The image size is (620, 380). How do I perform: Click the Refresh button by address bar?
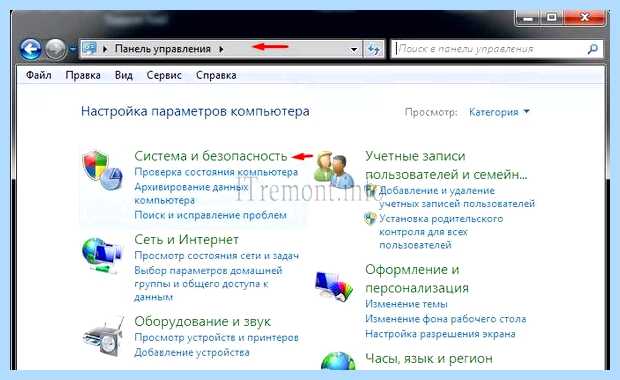[374, 49]
